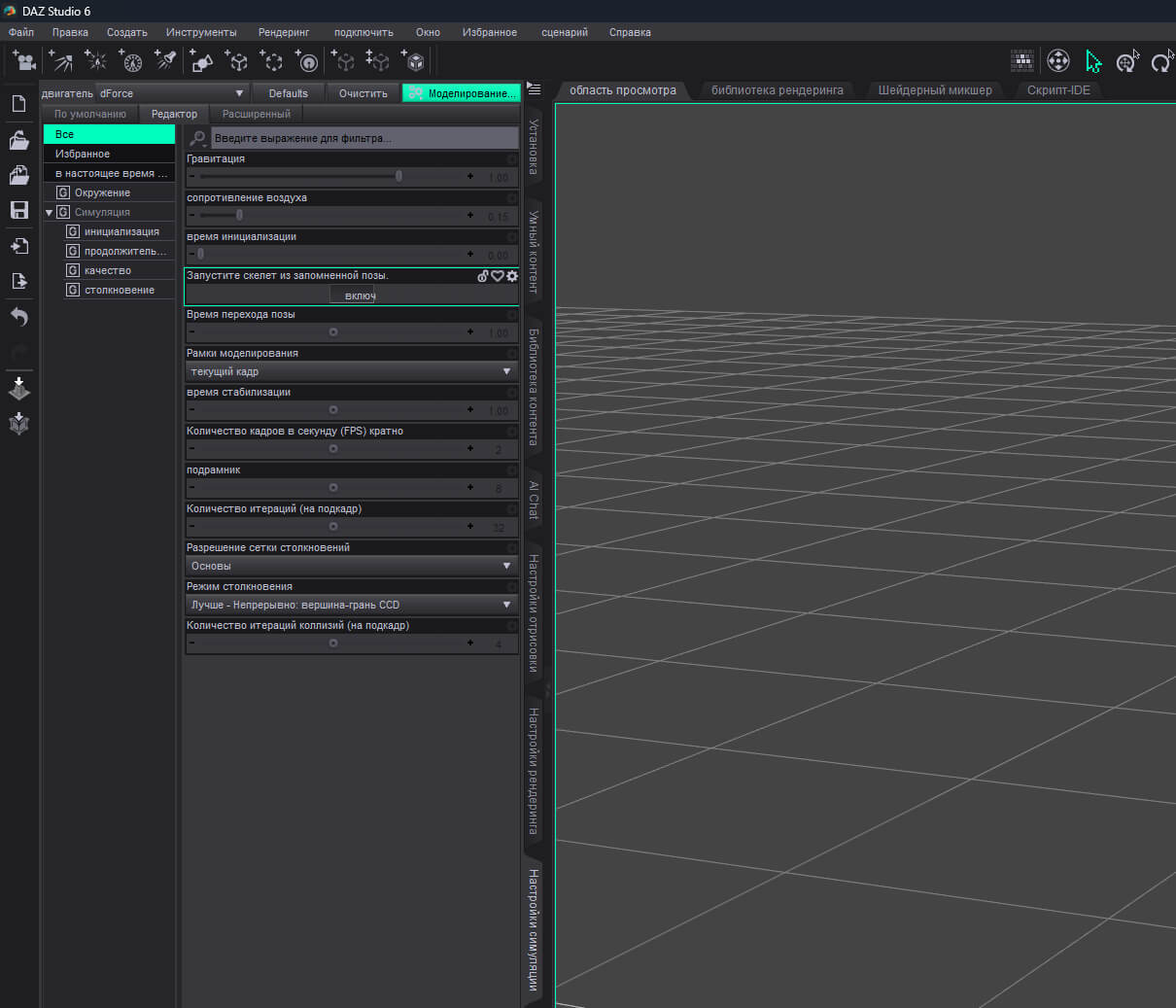The image size is (1176, 1008).
Task: Open the camera pan cube control
Action: point(1058,60)
